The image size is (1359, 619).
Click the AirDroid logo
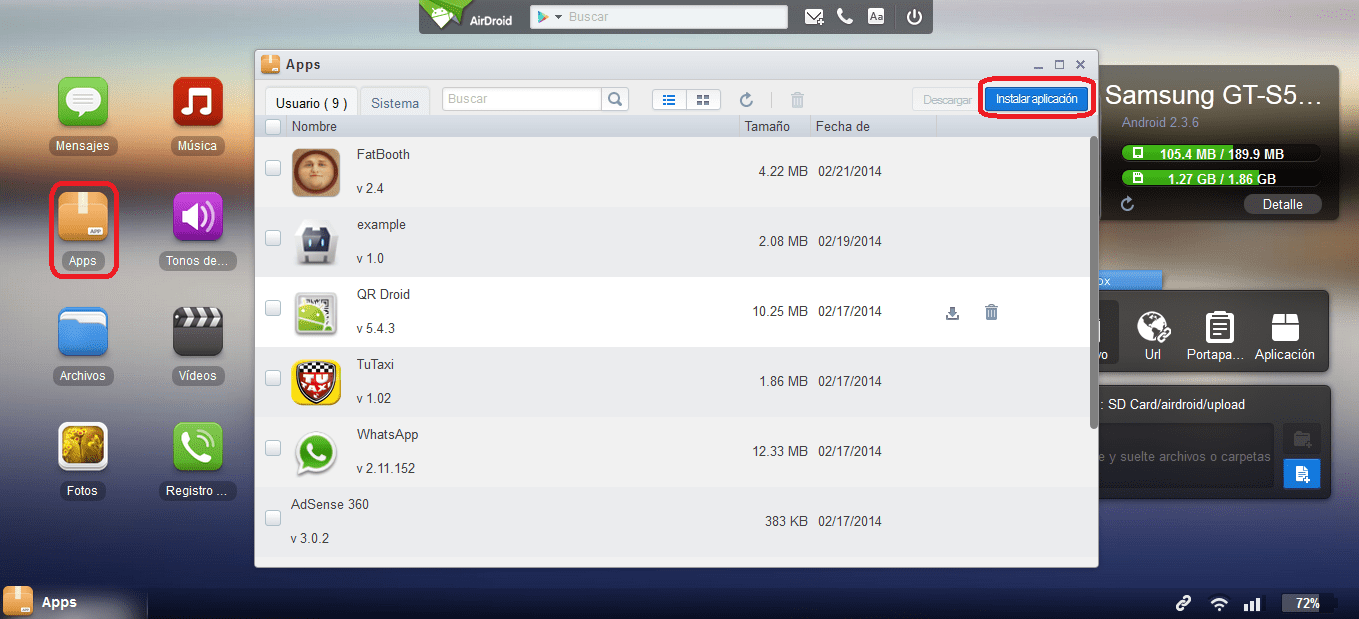(x=467, y=16)
